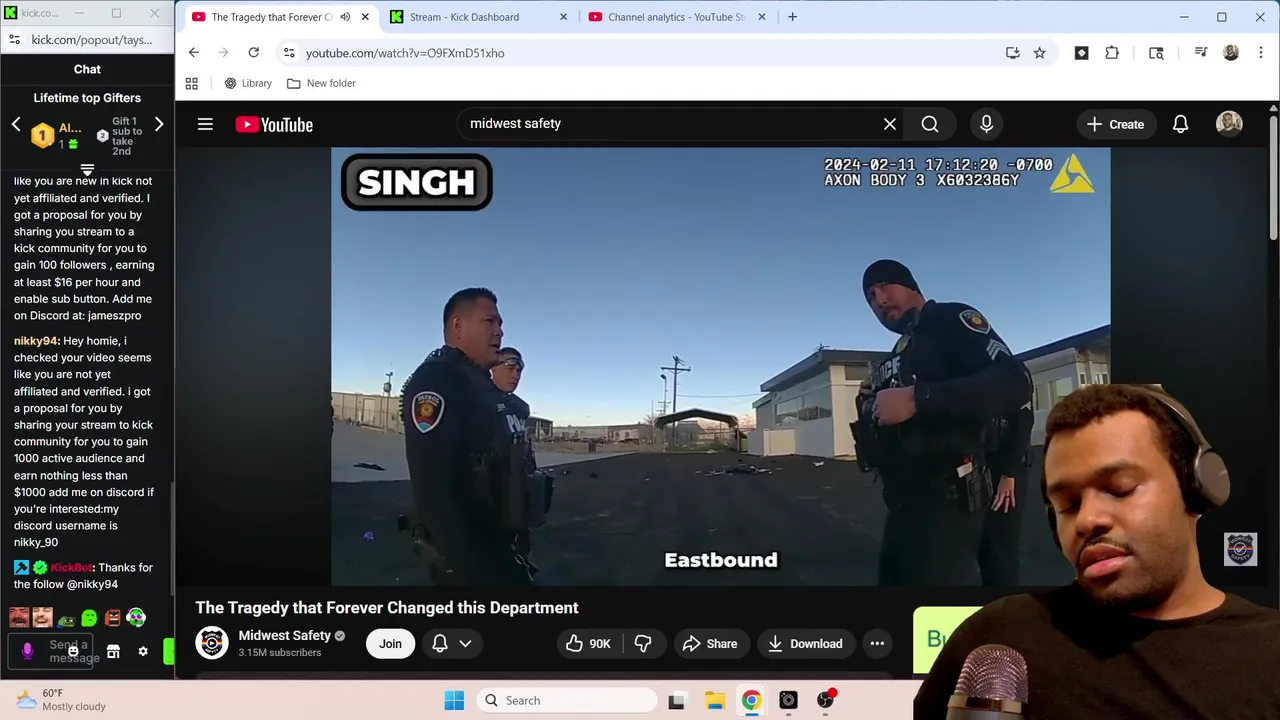Viewport: 1280px width, 720px height.
Task: Open the more actions ellipsis below video
Action: coord(877,644)
